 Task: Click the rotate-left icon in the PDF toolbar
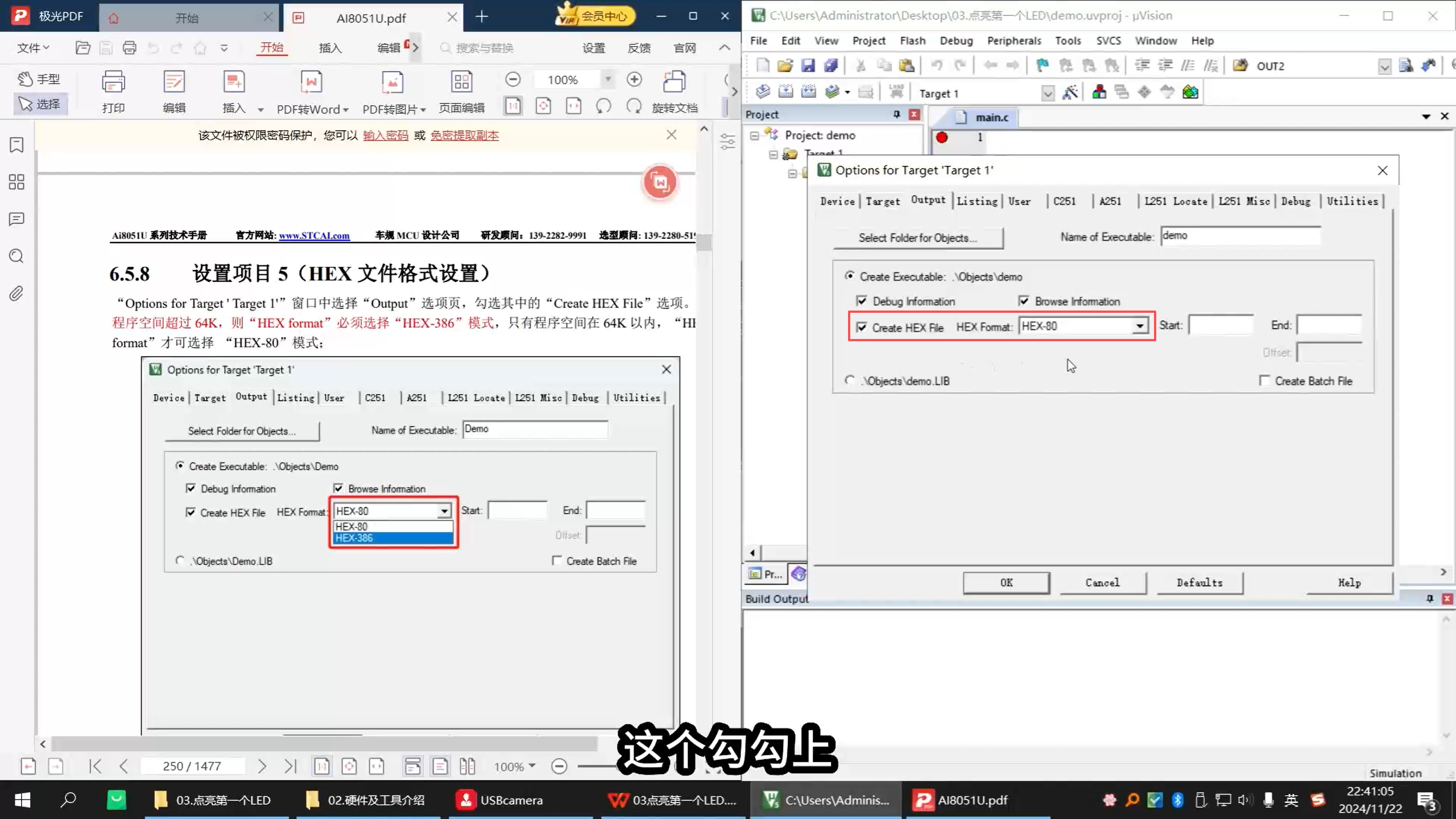[604, 106]
